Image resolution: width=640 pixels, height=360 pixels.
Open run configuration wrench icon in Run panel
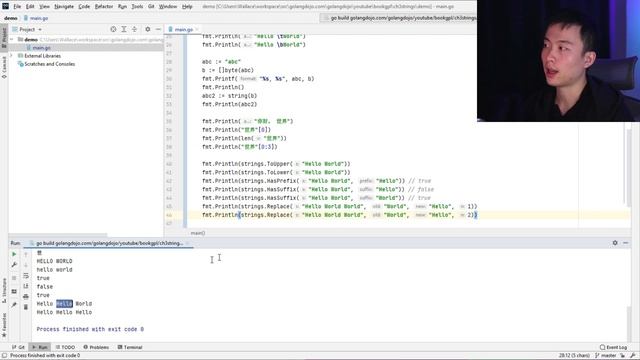click(14, 265)
